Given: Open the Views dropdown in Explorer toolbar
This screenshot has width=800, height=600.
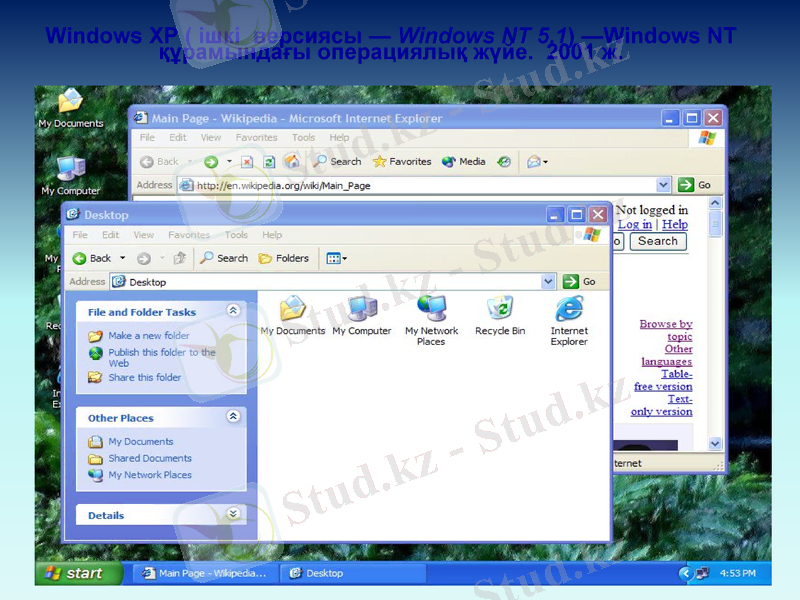Looking at the screenshot, I should click(x=336, y=258).
